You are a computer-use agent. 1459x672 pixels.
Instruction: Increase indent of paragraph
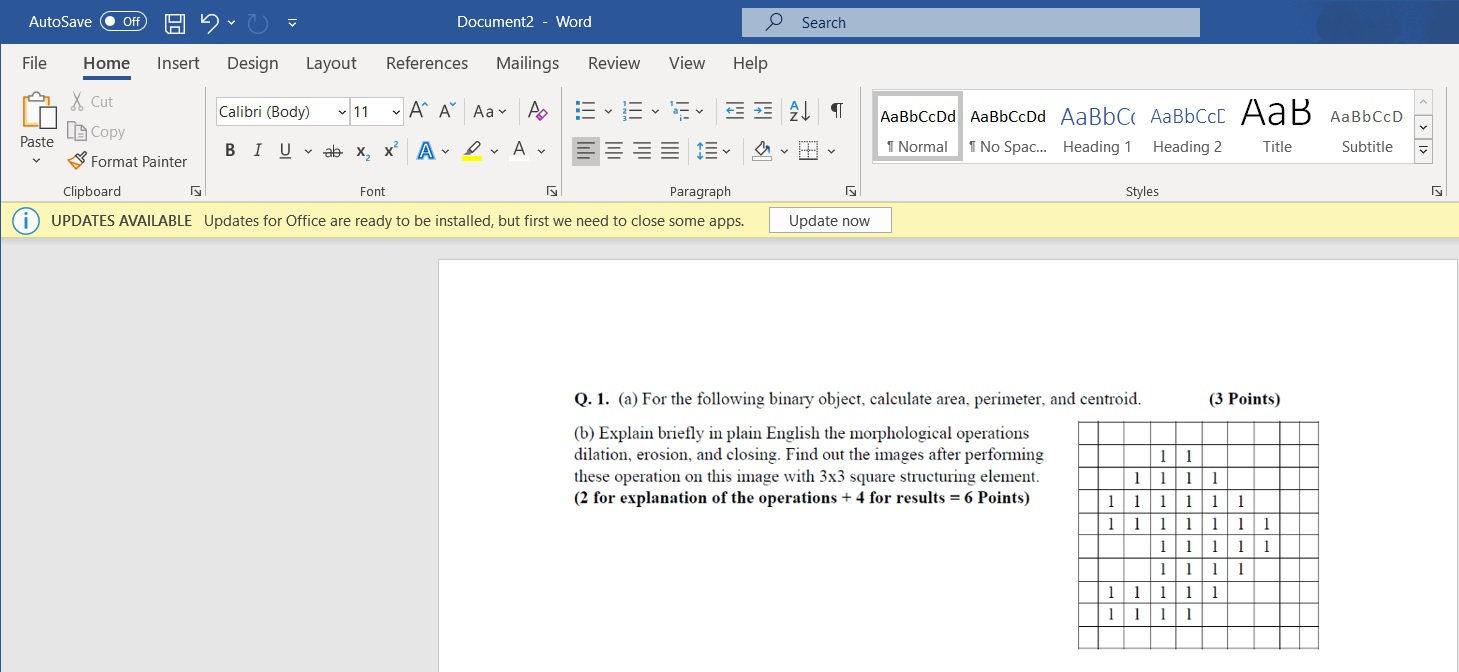click(x=763, y=110)
